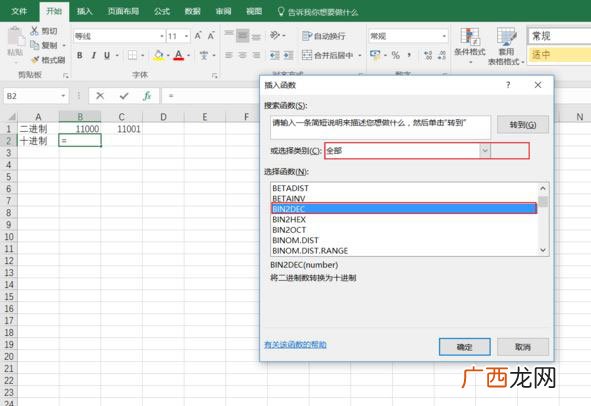Select BINOM.DIST in function list
Viewport: 591px width, 406px height.
(x=403, y=240)
